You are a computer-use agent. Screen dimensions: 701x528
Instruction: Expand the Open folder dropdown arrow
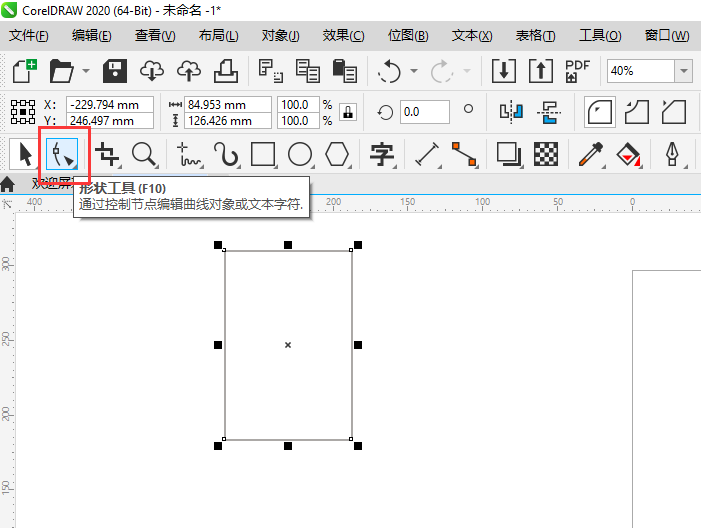(x=86, y=71)
